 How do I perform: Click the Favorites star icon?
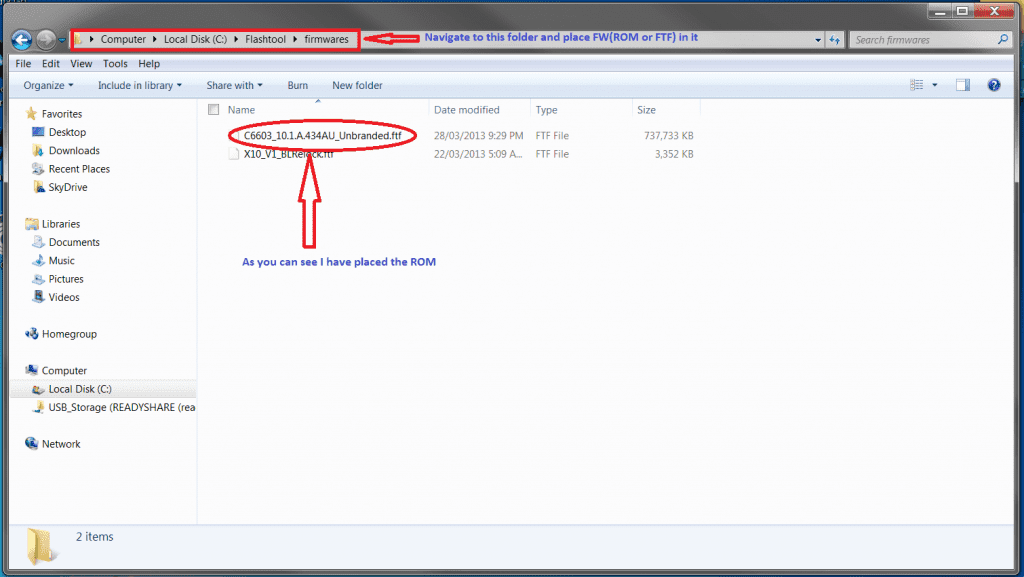pos(31,114)
